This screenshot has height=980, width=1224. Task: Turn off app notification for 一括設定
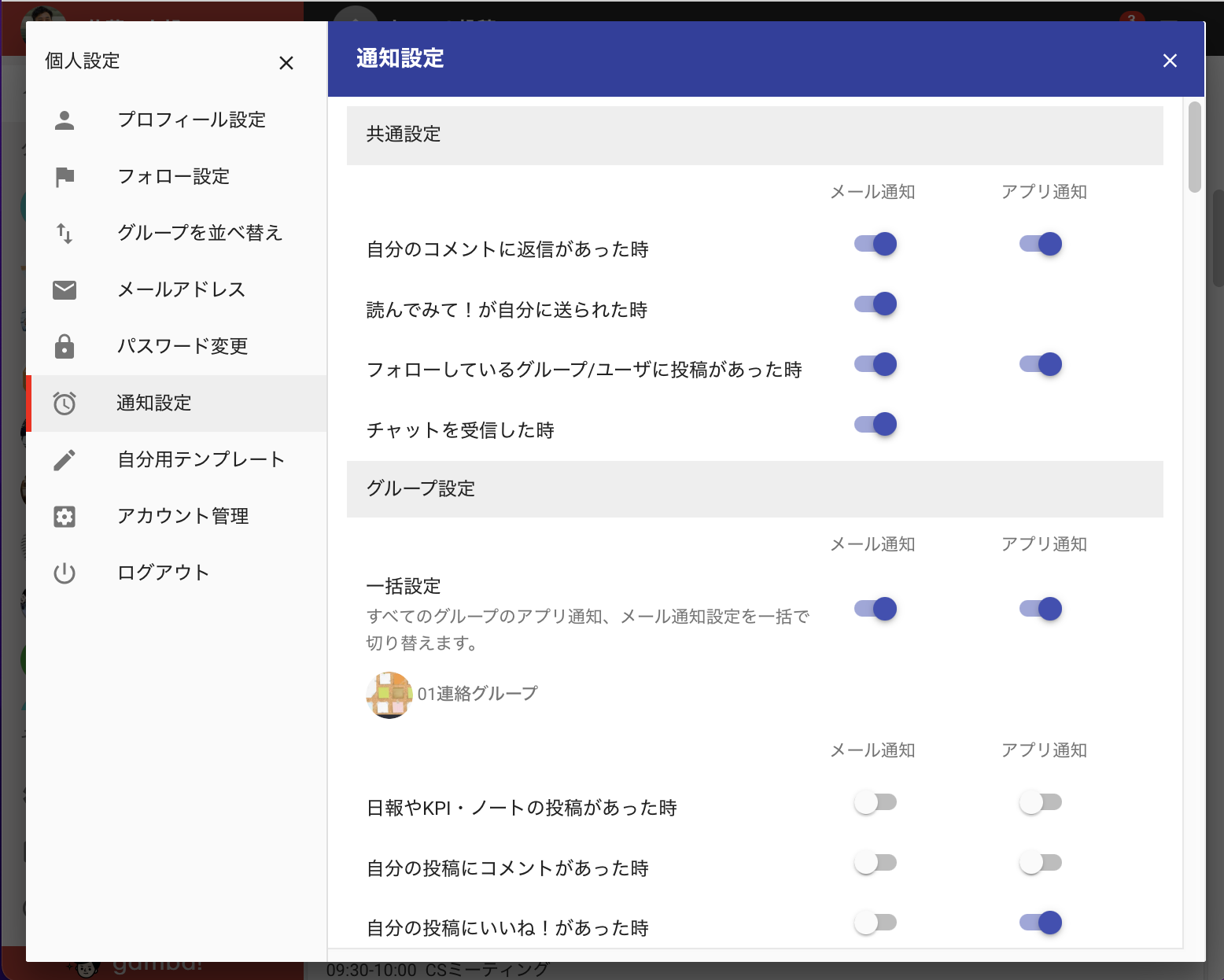1041,609
